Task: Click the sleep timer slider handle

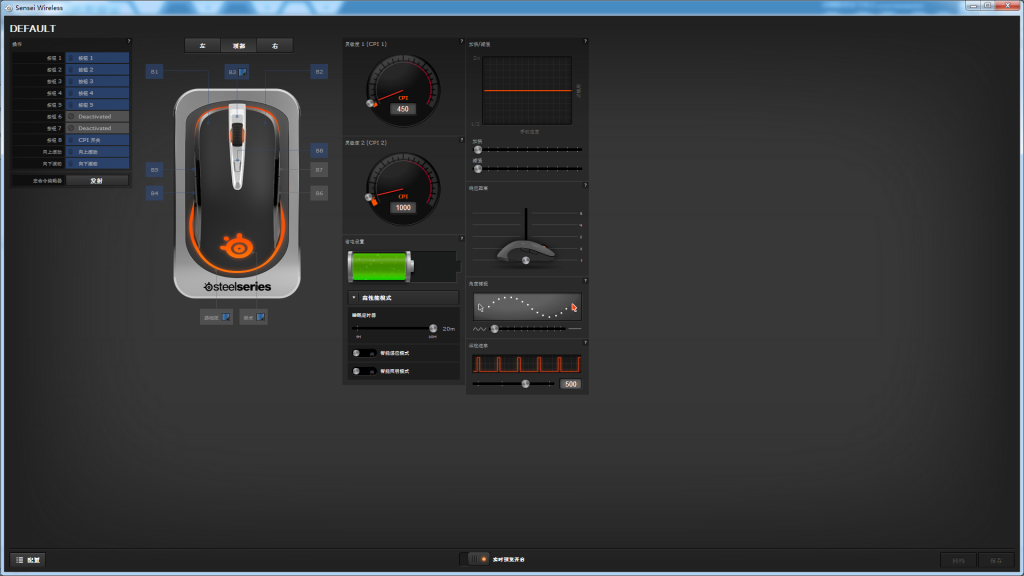Action: tap(433, 328)
